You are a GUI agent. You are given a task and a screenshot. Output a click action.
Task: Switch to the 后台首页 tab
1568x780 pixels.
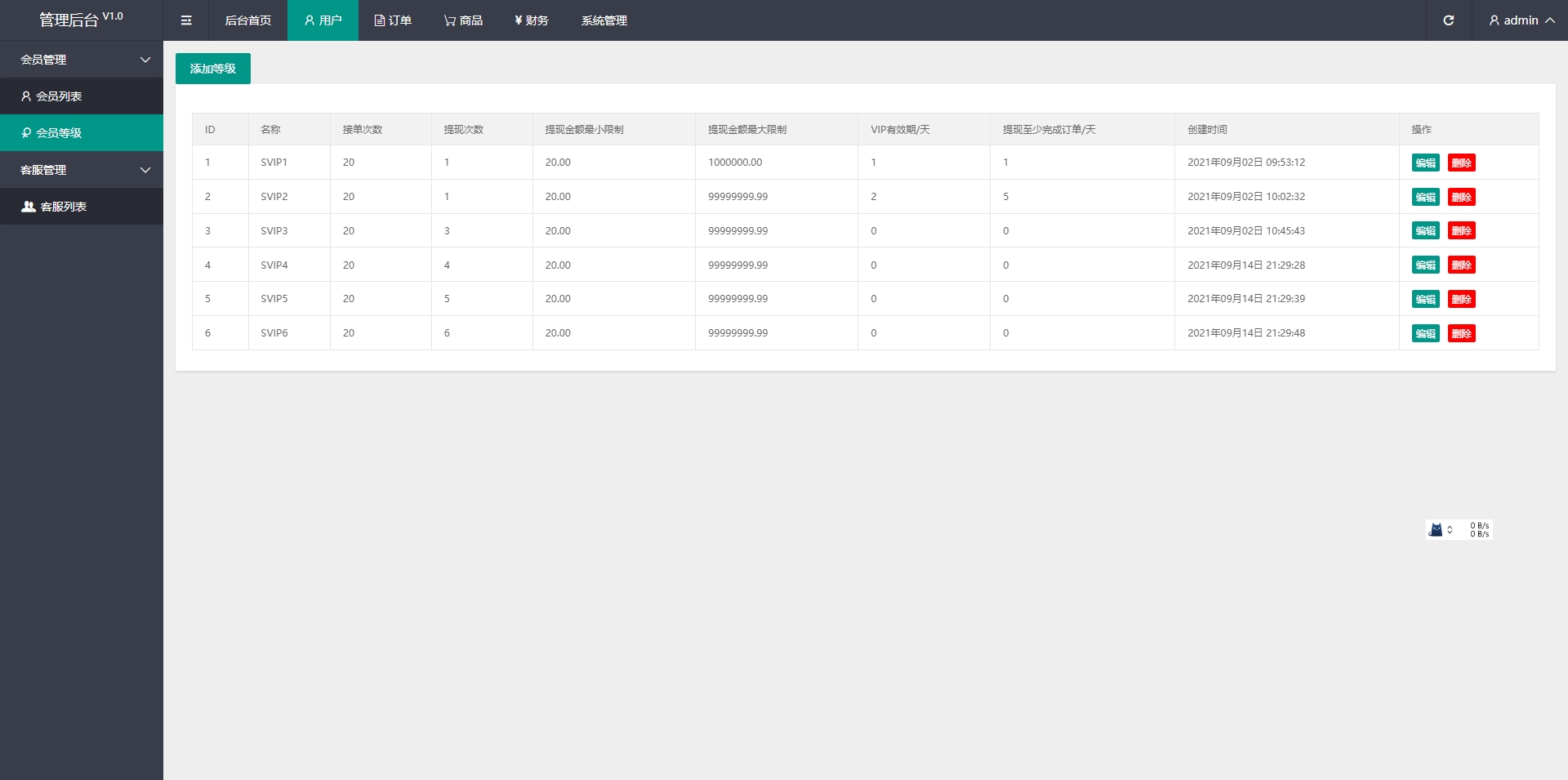pos(247,20)
